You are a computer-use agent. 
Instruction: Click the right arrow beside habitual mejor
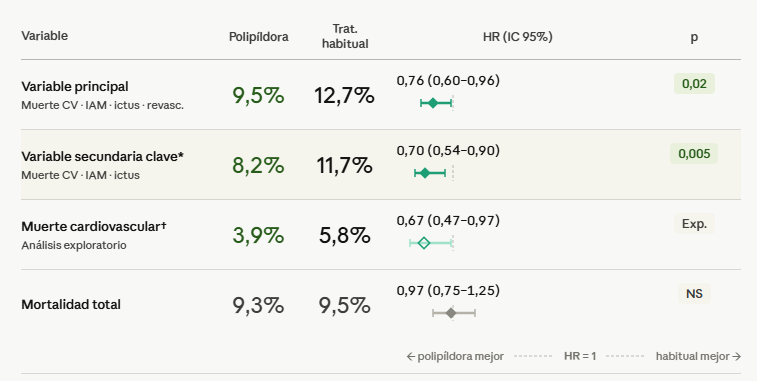[737, 356]
